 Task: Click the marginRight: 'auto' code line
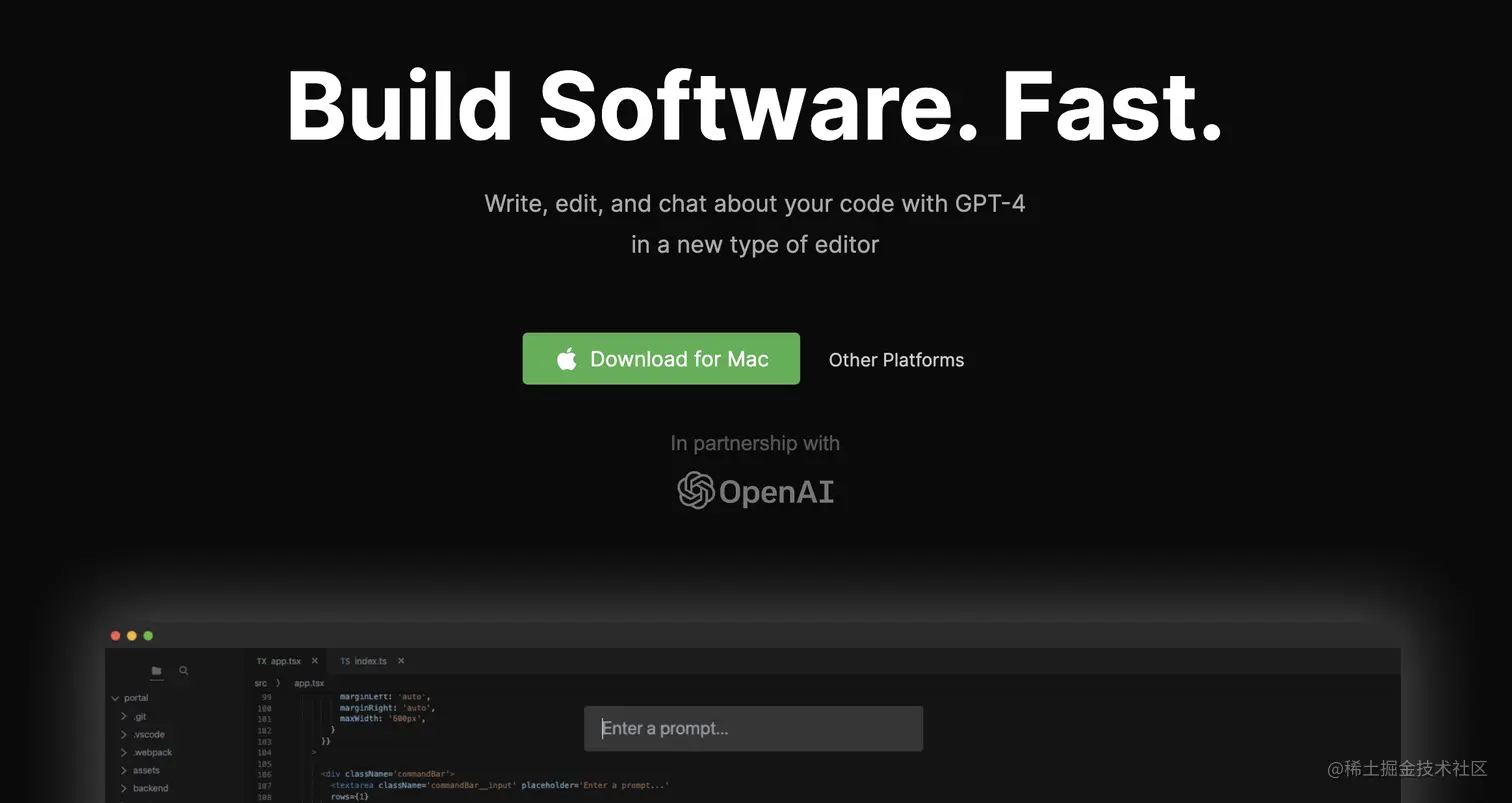pos(386,707)
